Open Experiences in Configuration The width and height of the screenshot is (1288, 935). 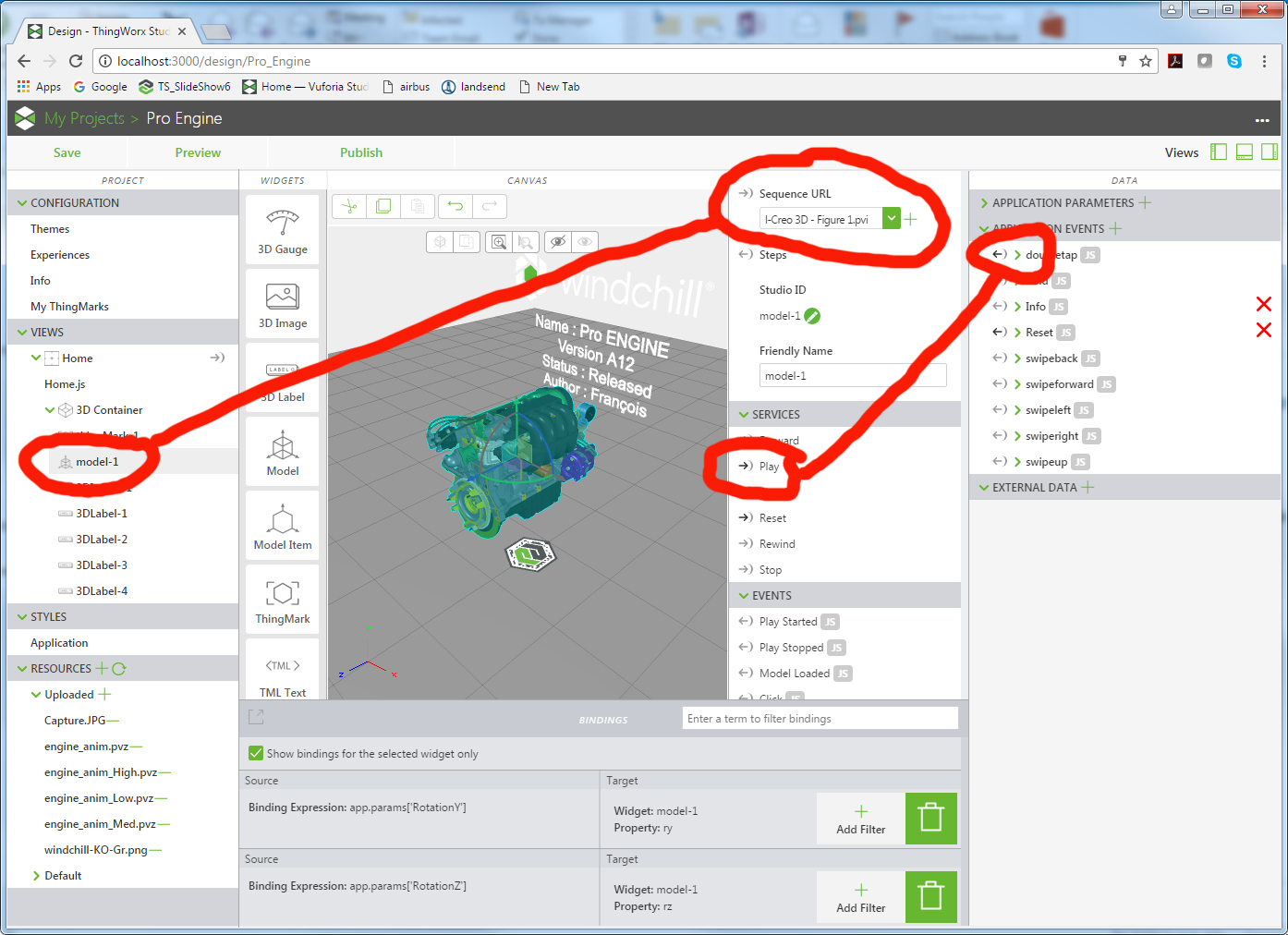coord(60,255)
